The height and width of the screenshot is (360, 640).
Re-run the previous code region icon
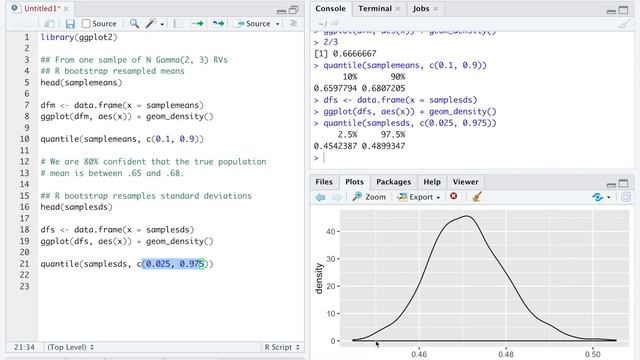218,24
